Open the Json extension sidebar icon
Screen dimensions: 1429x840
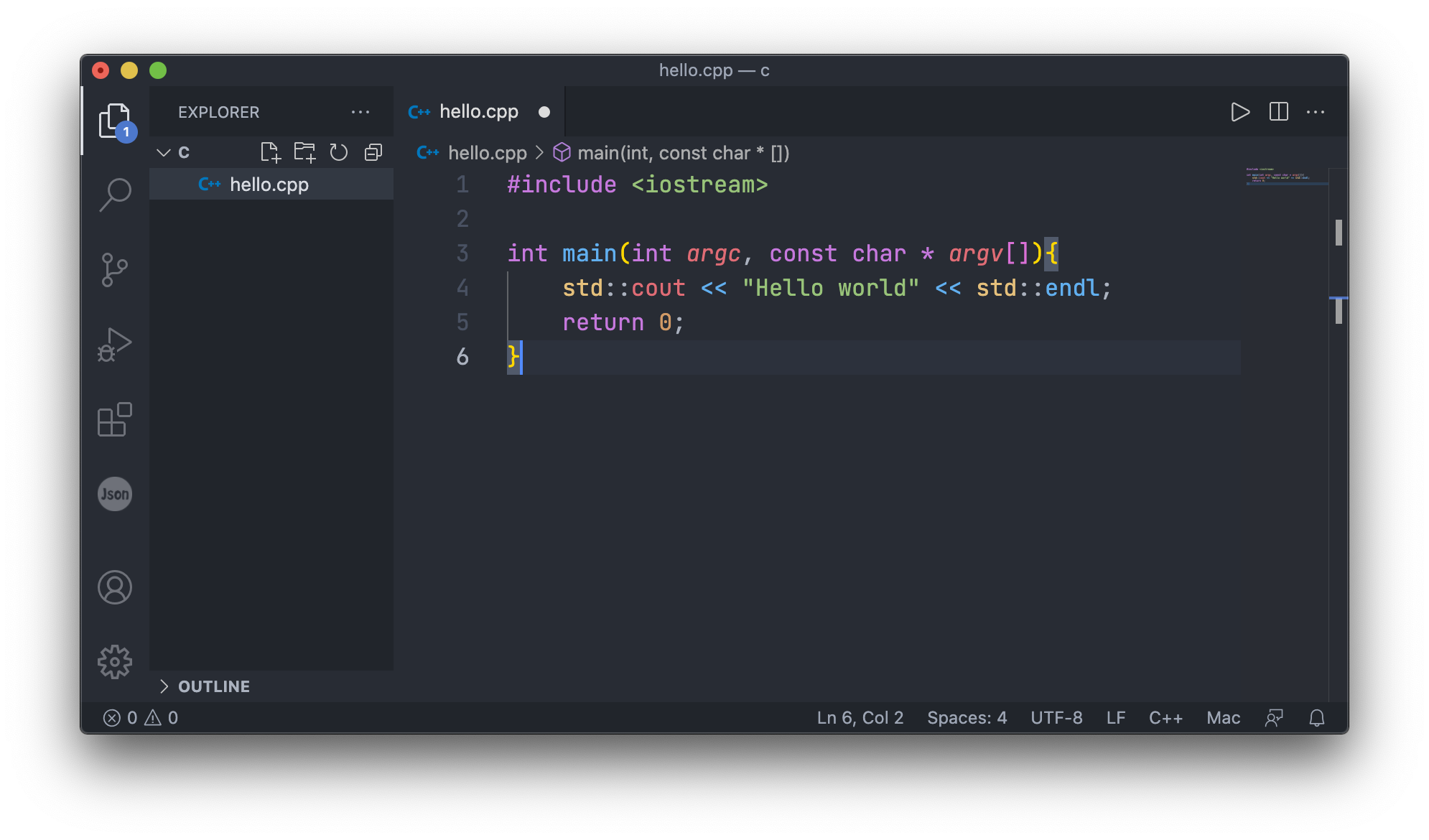(115, 494)
